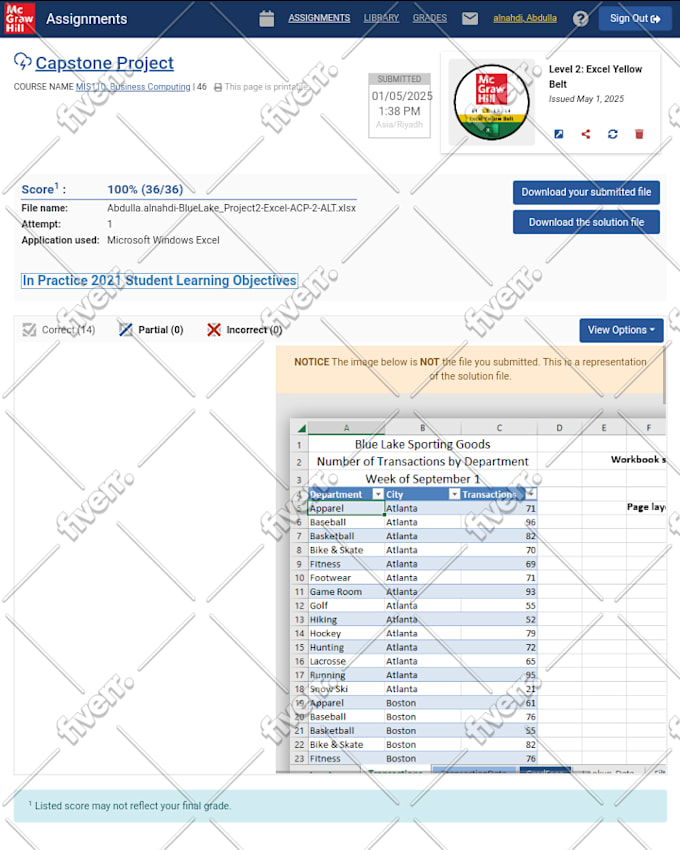Select the Hockey department cell

(x=347, y=634)
